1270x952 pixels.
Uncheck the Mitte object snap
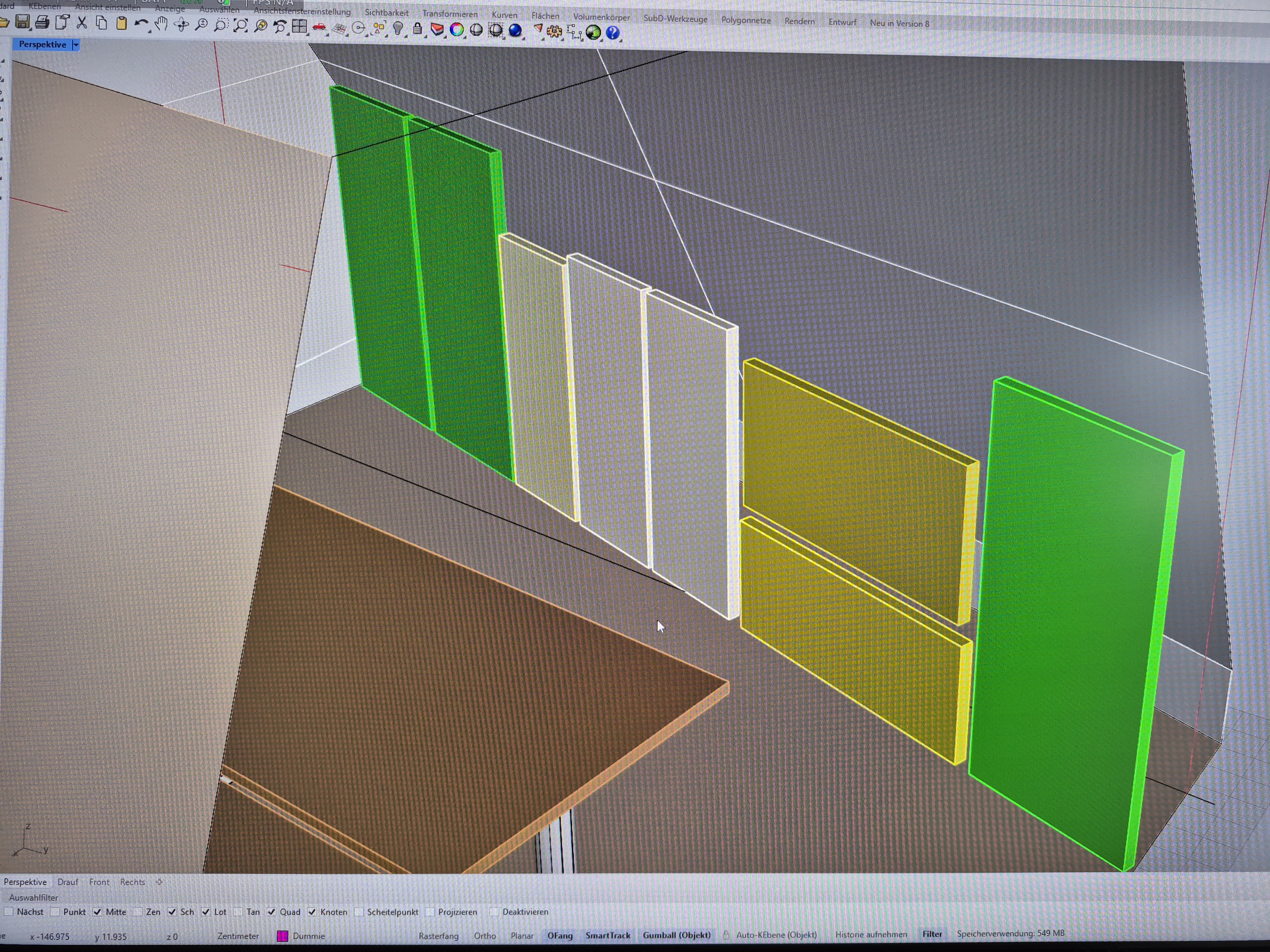97,912
